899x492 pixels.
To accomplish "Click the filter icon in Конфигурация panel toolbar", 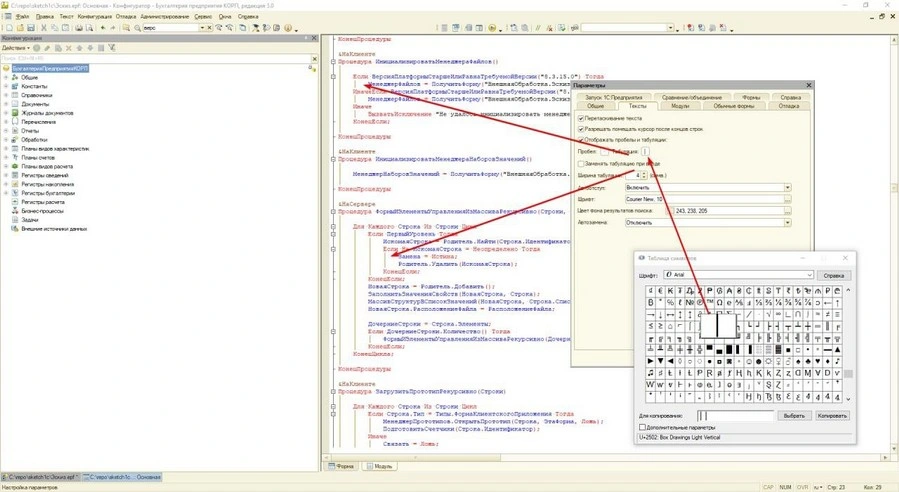I will [x=111, y=48].
